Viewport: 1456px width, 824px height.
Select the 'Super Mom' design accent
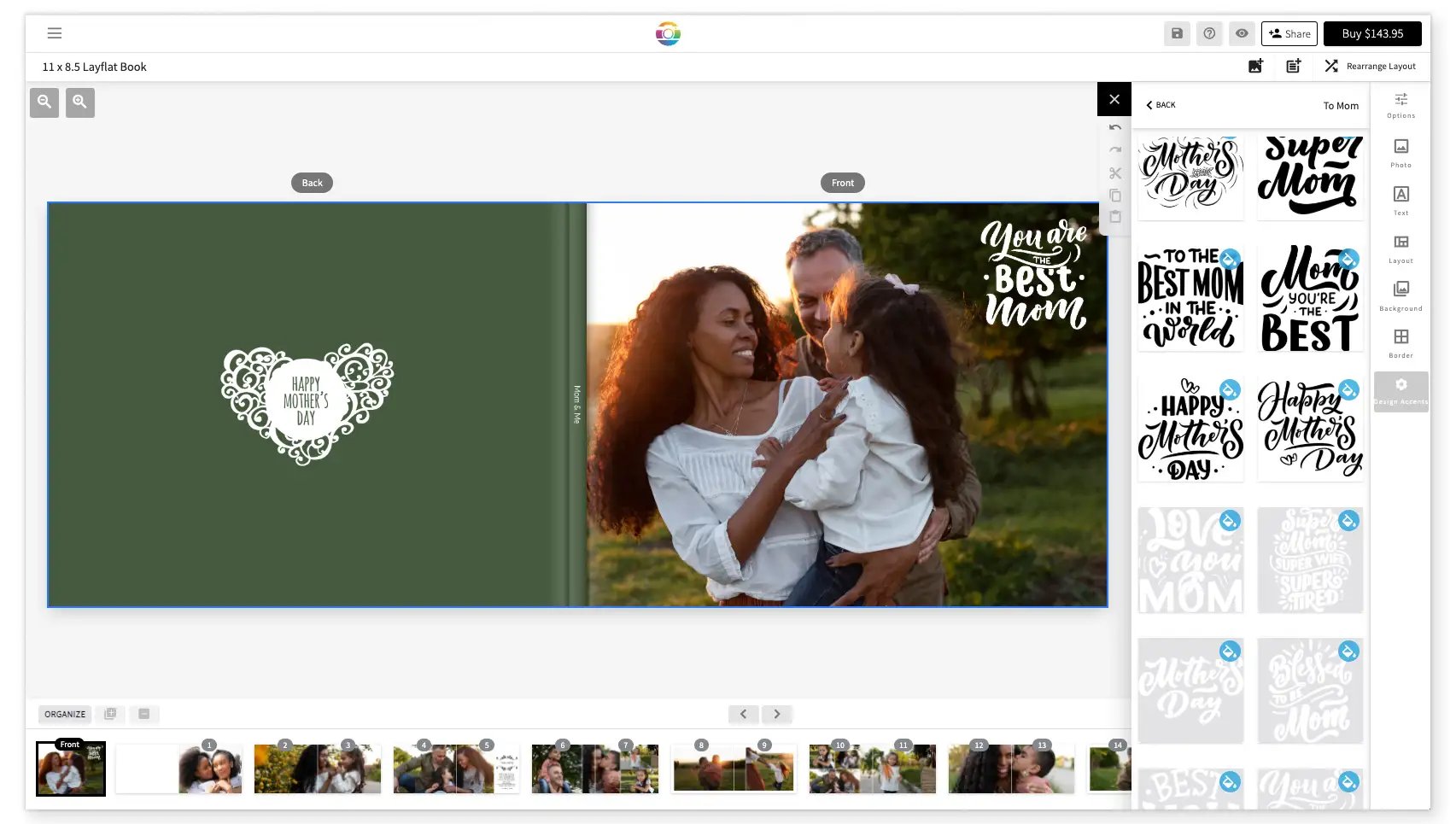1310,176
